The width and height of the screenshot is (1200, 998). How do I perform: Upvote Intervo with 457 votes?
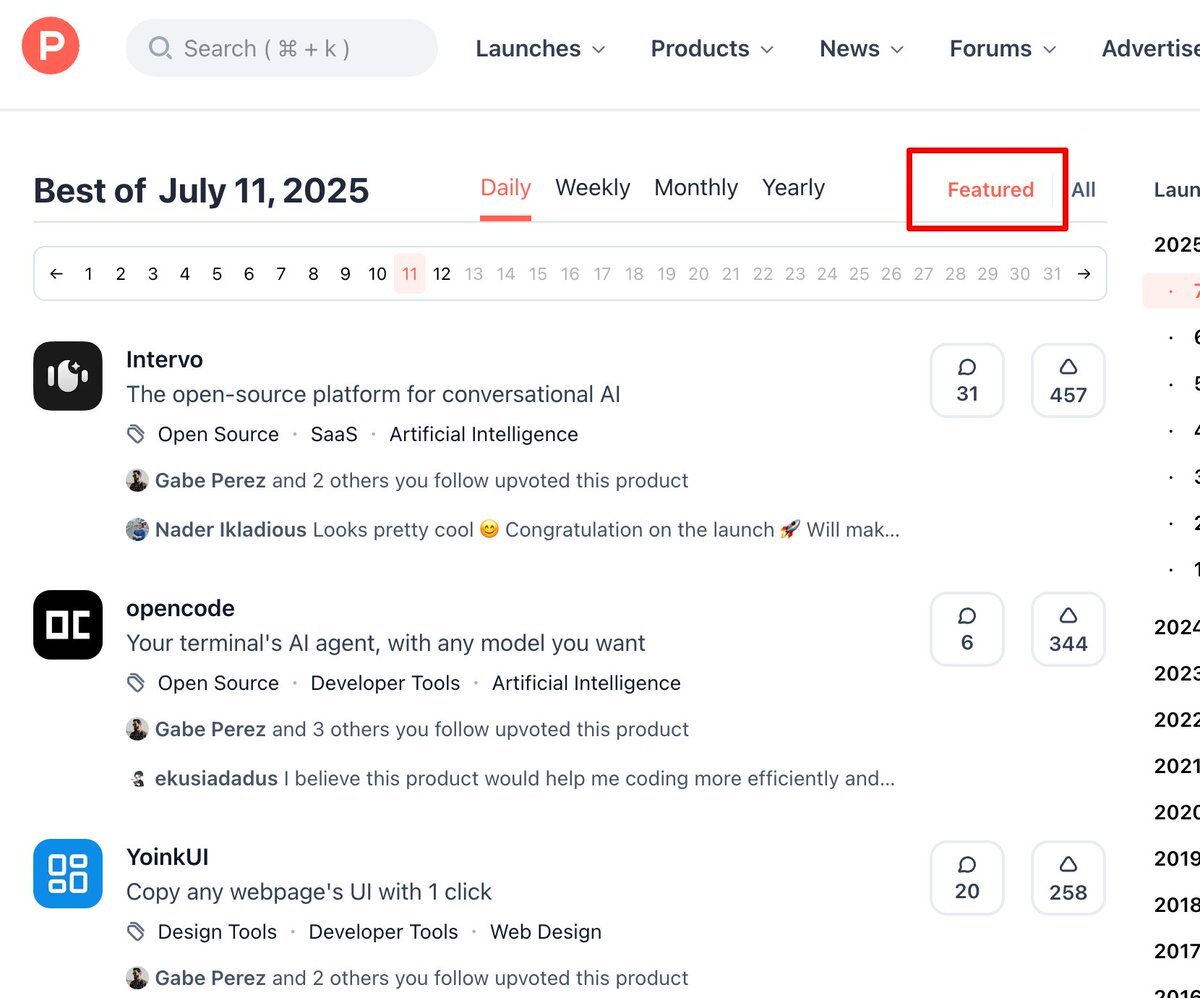(1068, 380)
